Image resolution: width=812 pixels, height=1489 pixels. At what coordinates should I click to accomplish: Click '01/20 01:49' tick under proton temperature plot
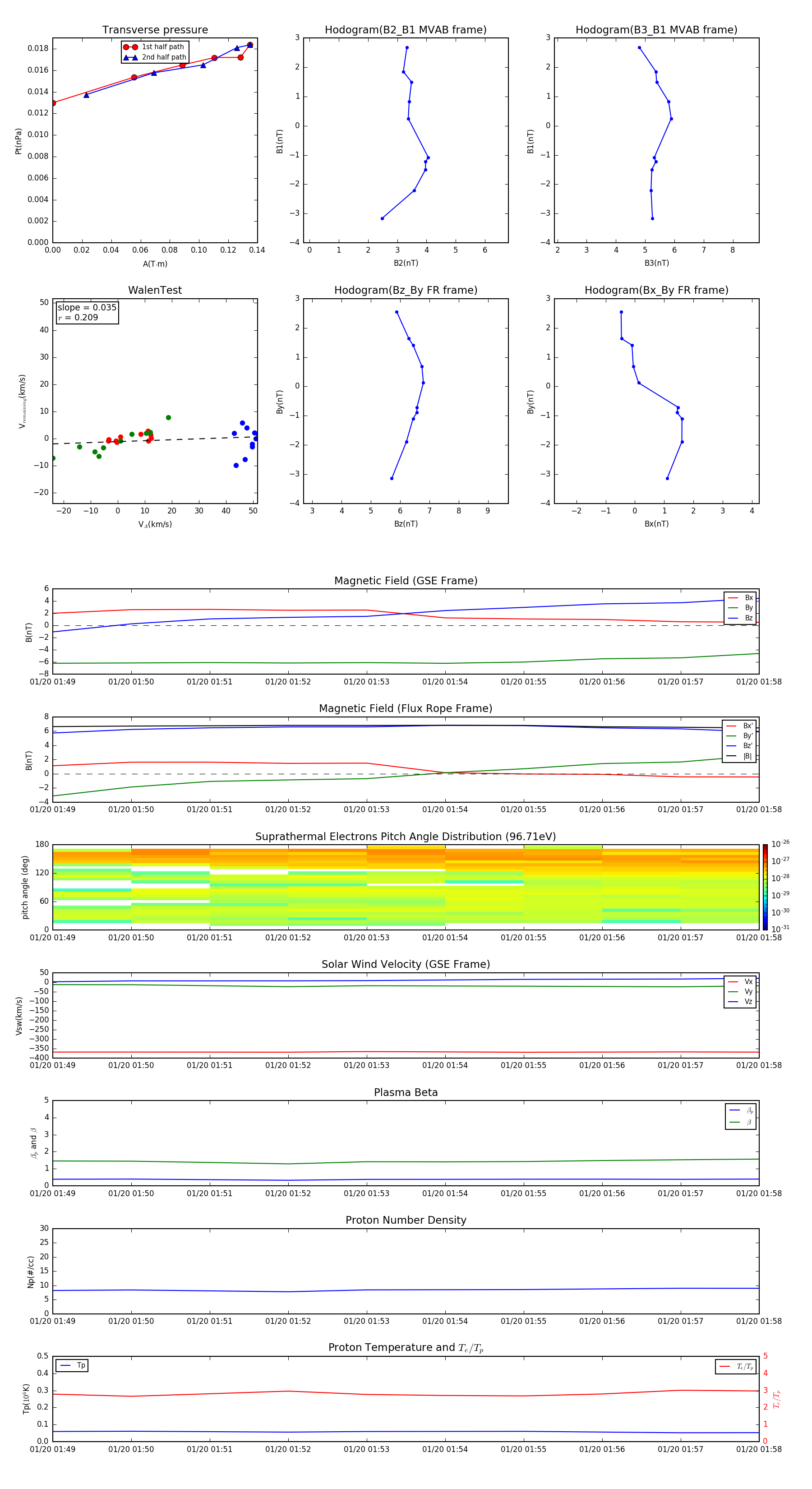click(x=53, y=1450)
